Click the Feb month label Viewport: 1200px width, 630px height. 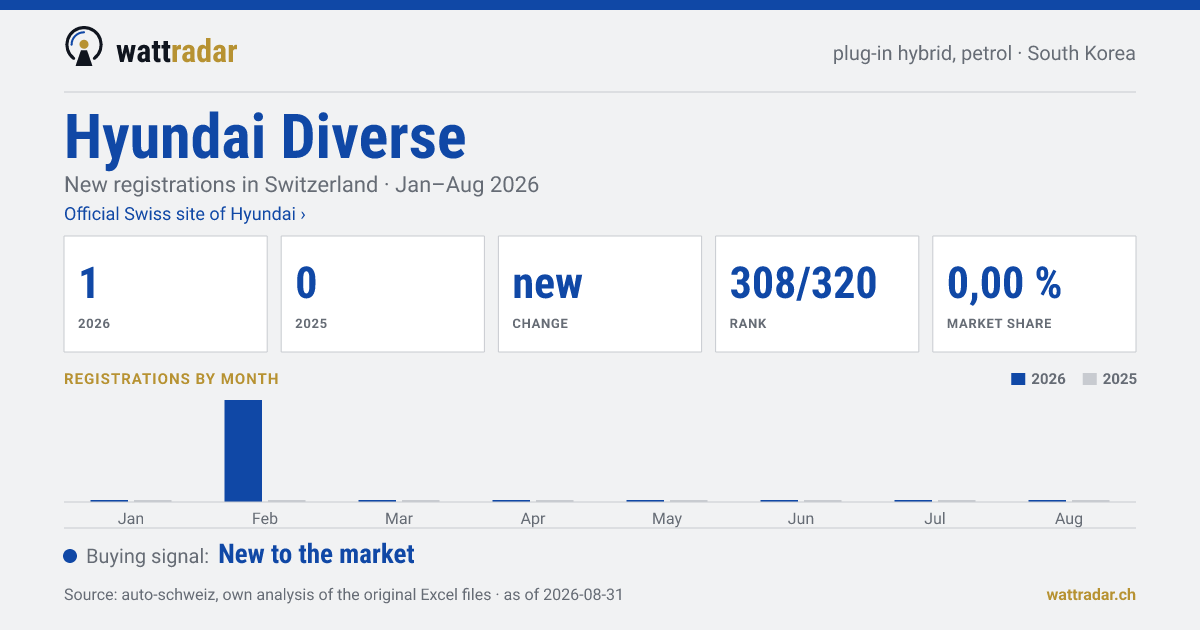[265, 518]
